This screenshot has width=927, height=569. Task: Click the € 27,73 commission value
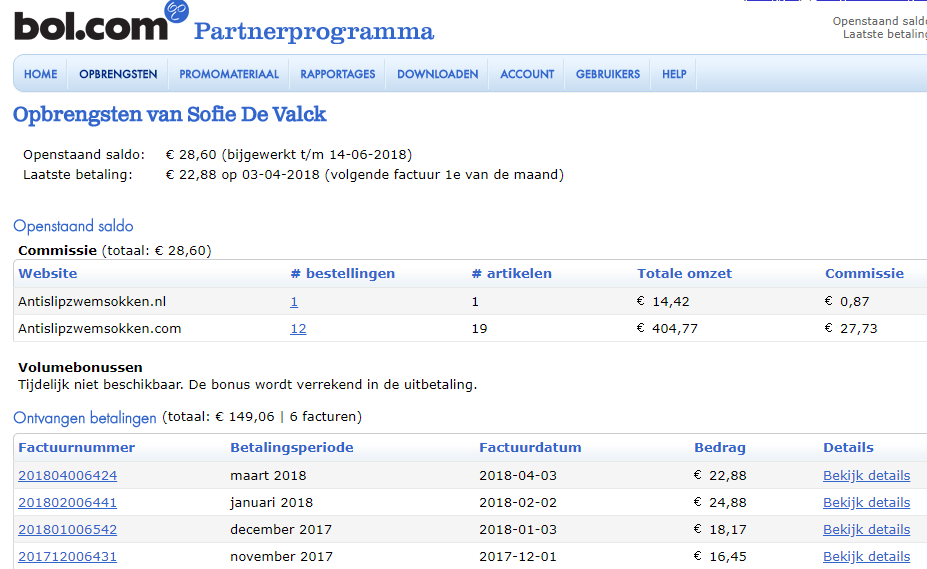pos(851,329)
